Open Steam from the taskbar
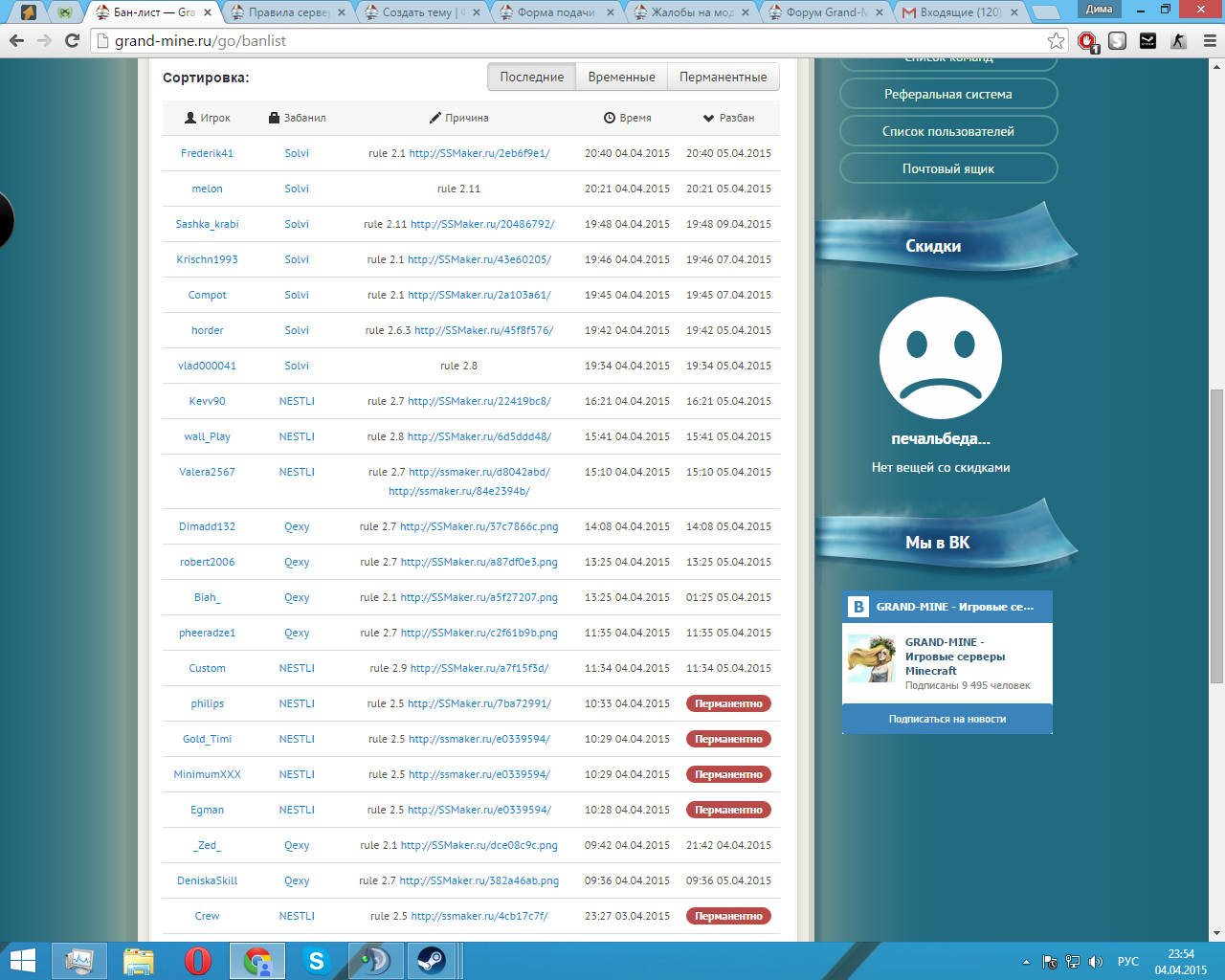 (432, 961)
